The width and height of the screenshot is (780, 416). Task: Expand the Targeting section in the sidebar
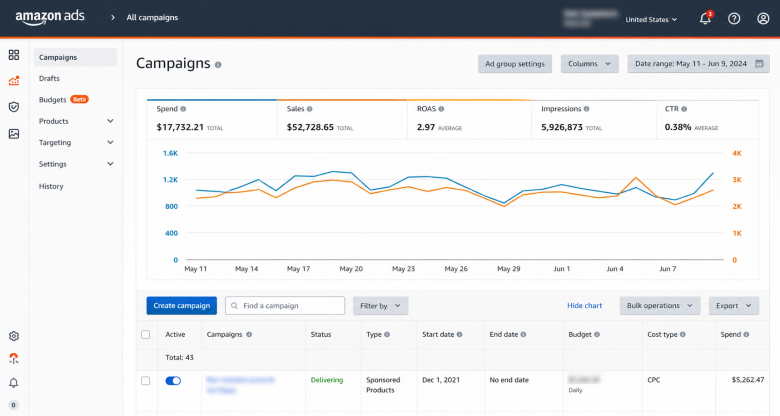[x=76, y=142]
